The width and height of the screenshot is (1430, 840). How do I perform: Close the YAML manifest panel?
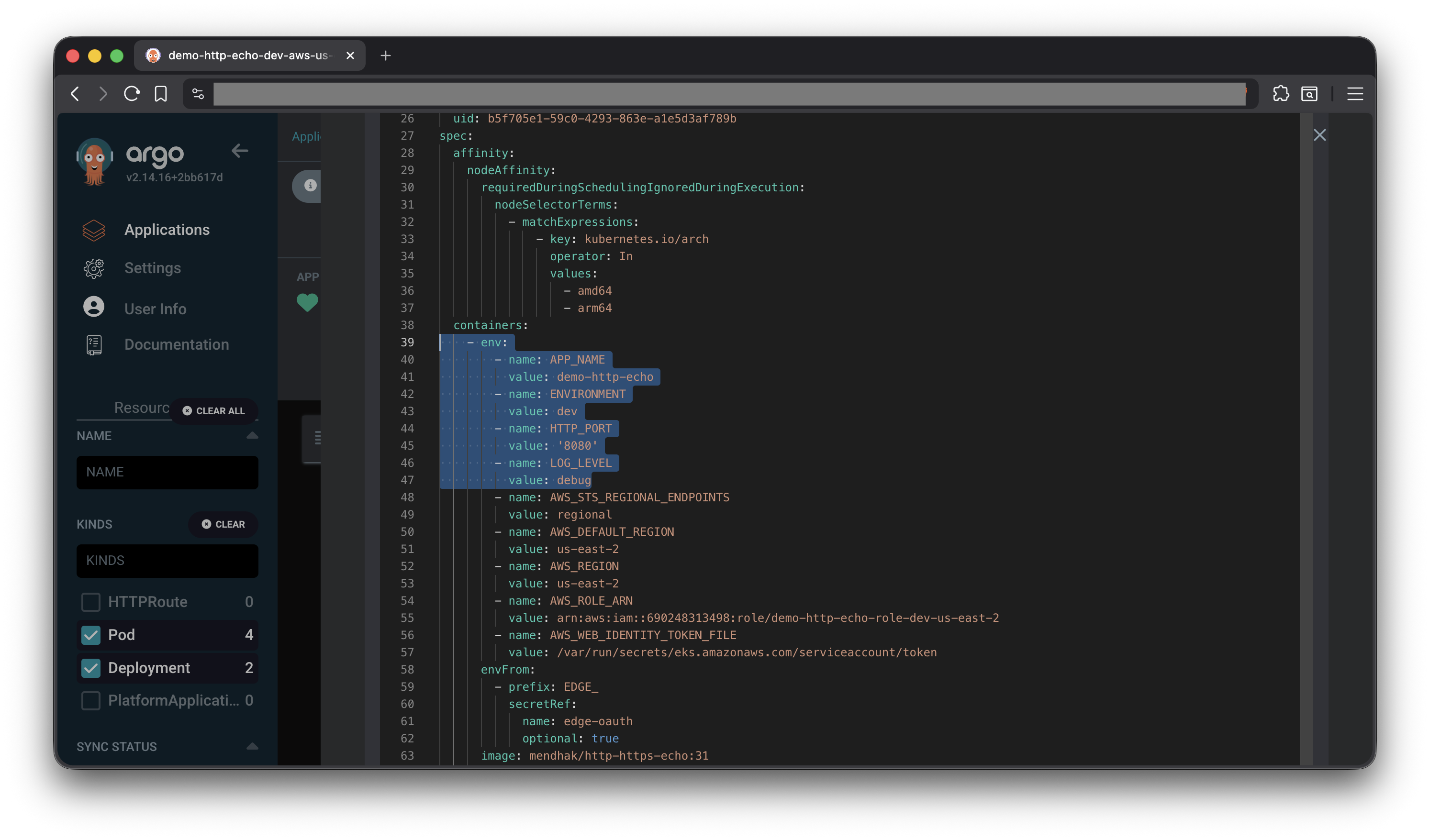pyautogui.click(x=1319, y=135)
